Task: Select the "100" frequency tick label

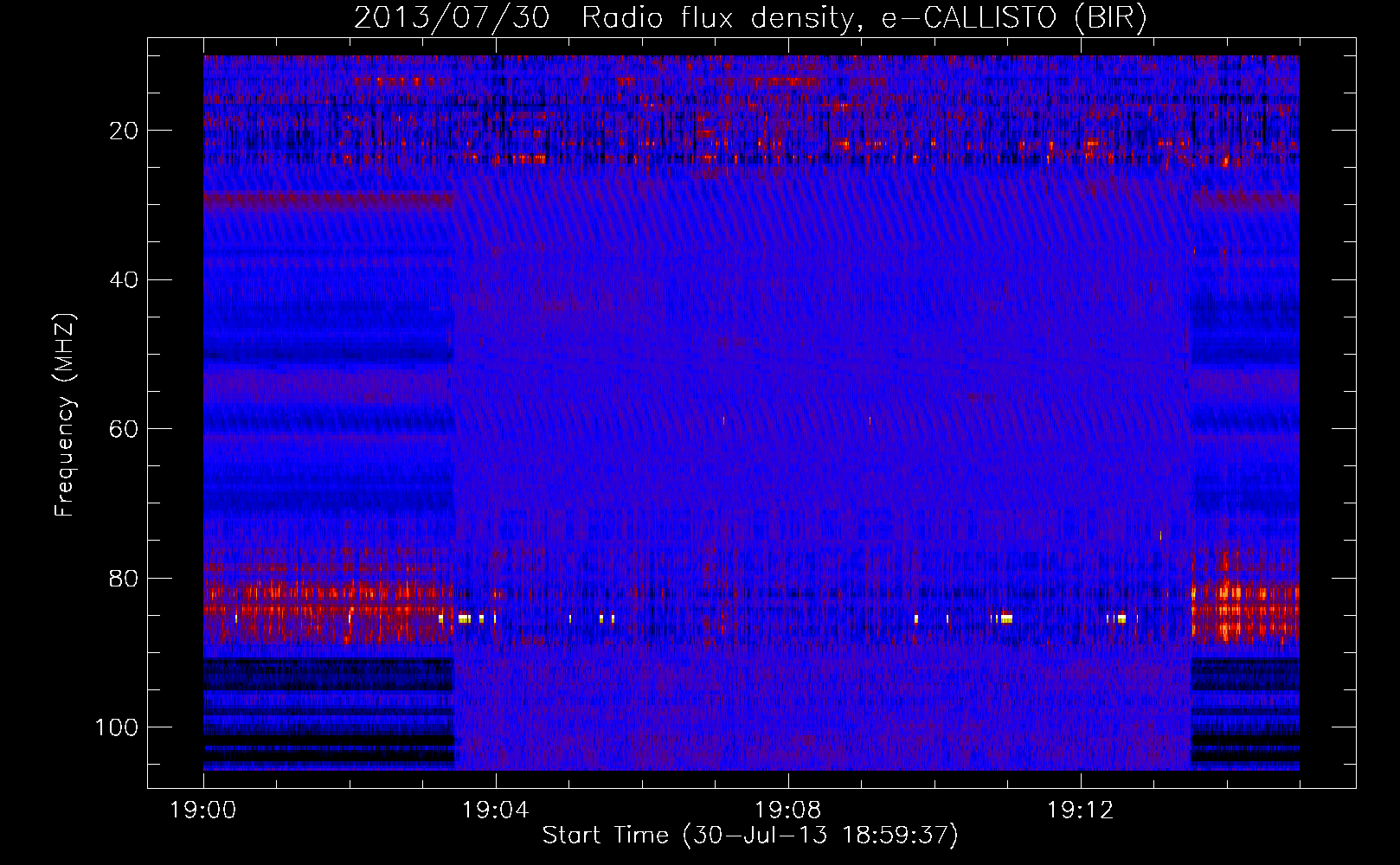Action: (118, 727)
